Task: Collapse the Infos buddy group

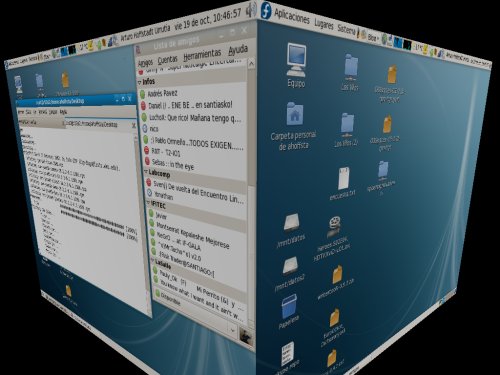Action: pos(140,82)
